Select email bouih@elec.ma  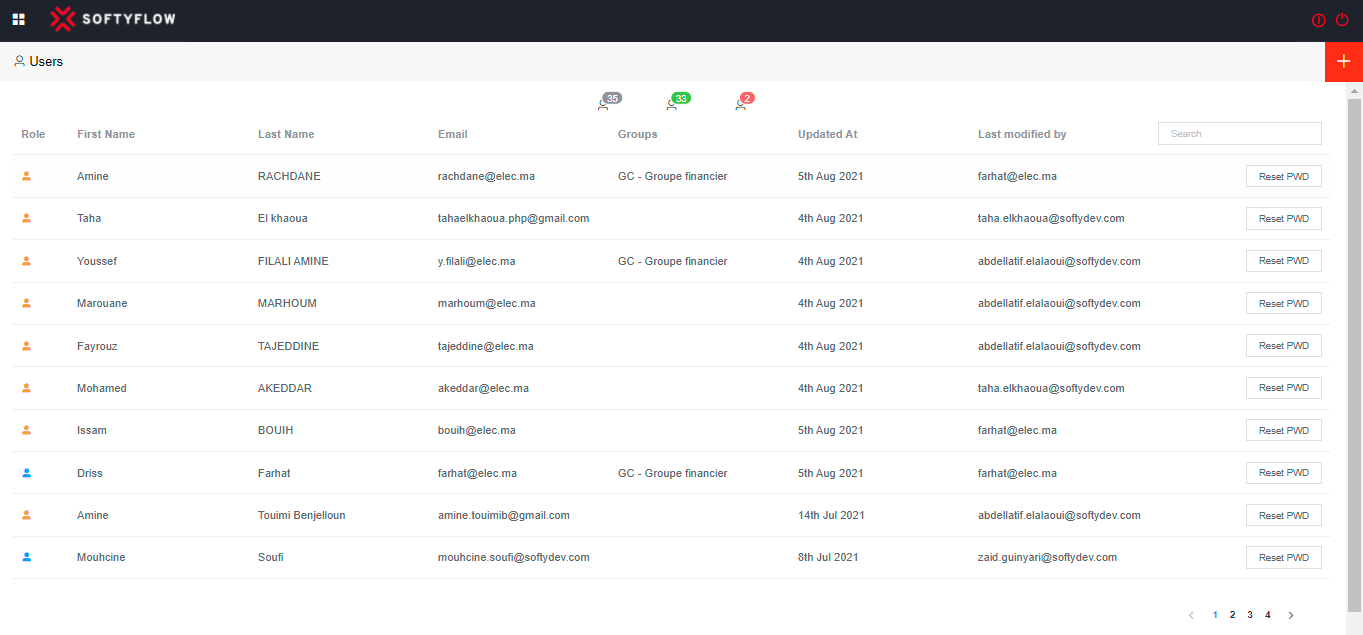click(x=478, y=430)
